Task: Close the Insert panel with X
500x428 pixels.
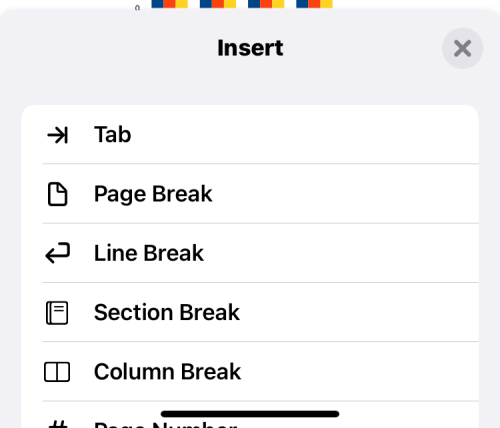Action: [x=462, y=48]
